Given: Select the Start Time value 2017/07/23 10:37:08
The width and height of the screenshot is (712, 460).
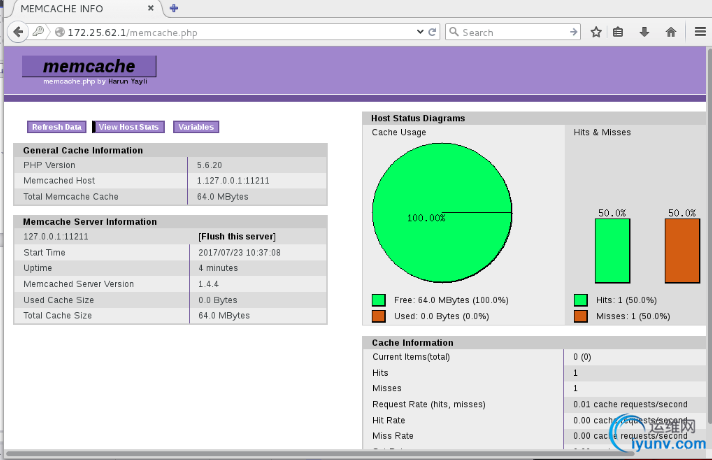Looking at the screenshot, I should click(x=239, y=252).
